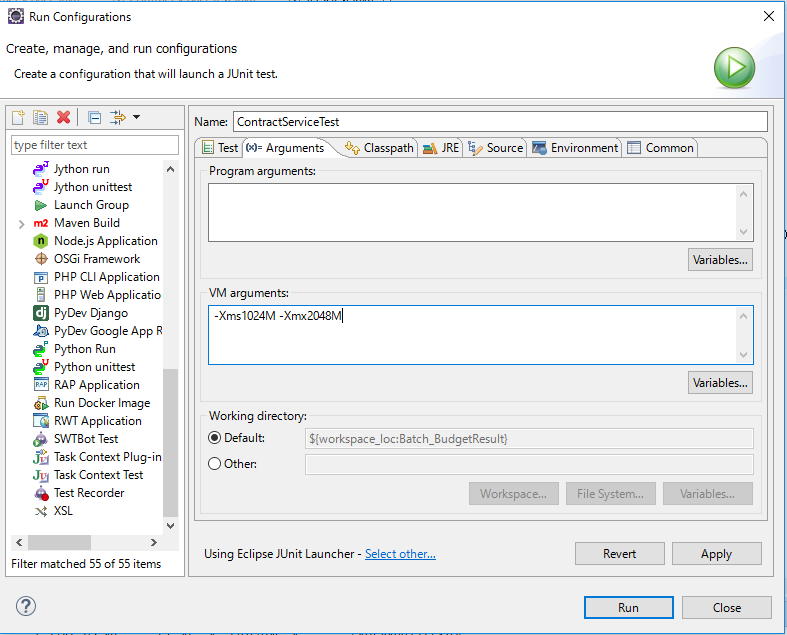Click the Run button

pyautogui.click(x=628, y=608)
